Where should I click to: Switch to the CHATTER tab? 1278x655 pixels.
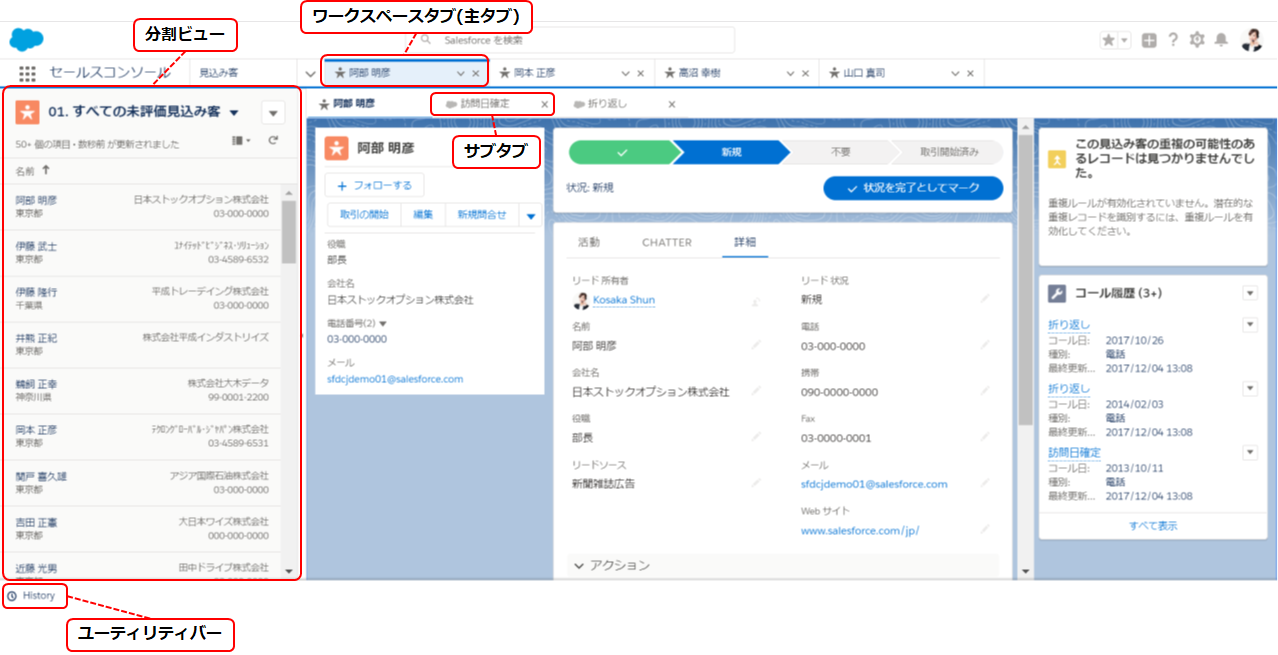666,241
